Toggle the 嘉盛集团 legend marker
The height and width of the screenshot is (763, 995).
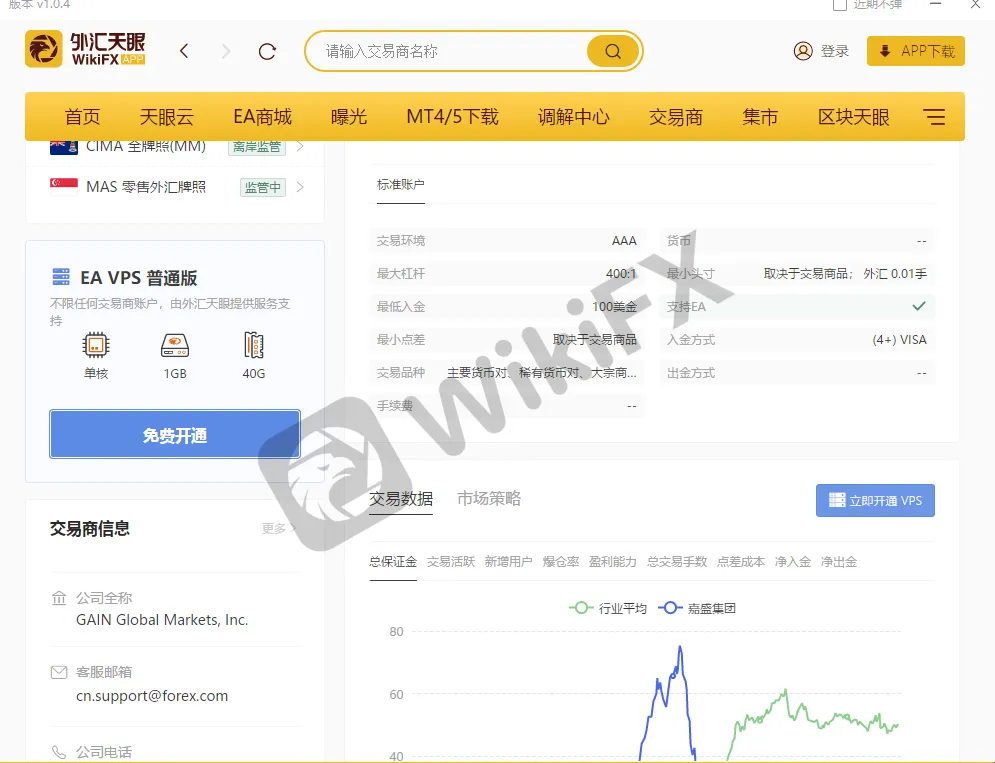tap(670, 608)
